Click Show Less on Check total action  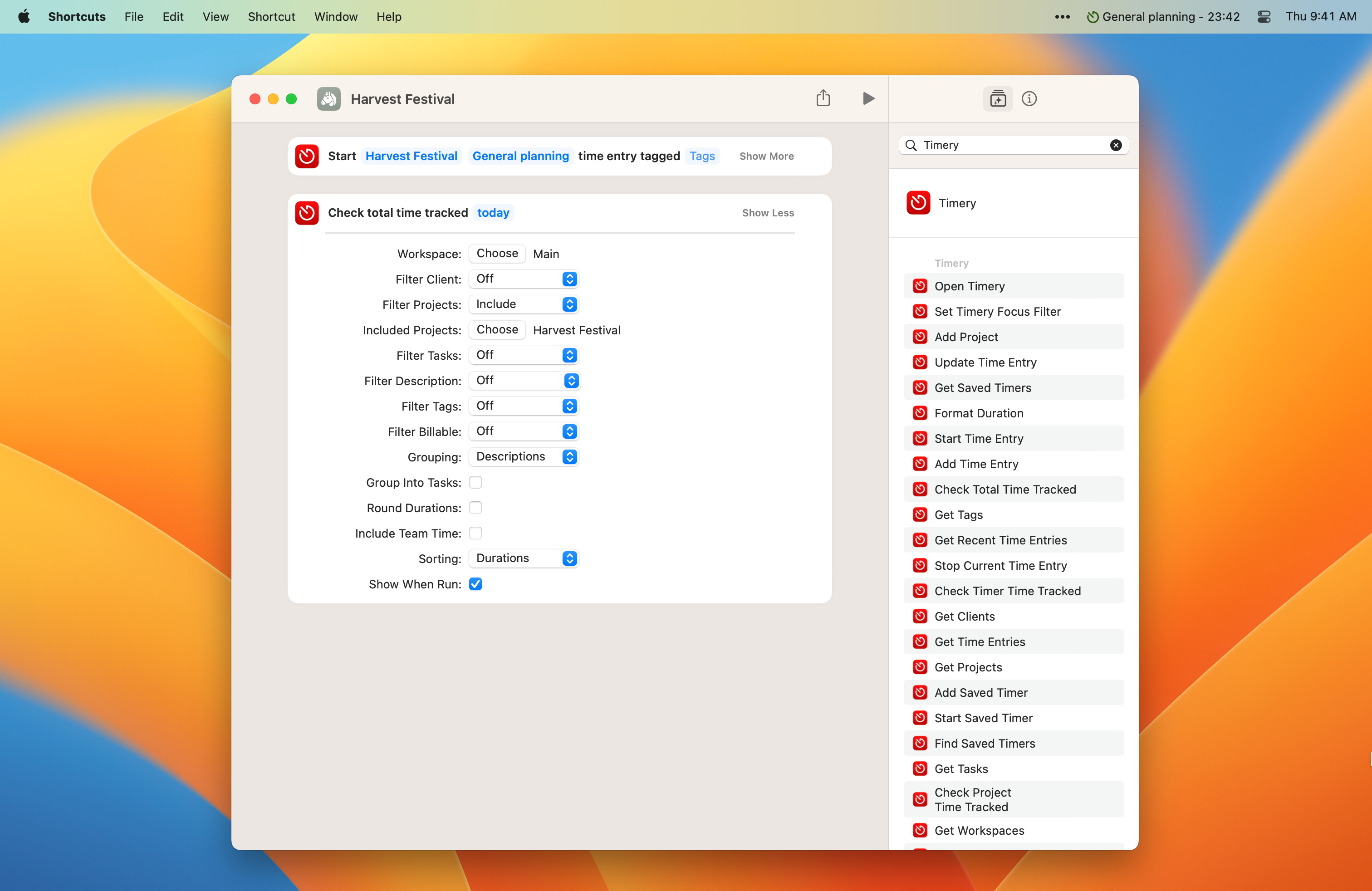(x=768, y=213)
